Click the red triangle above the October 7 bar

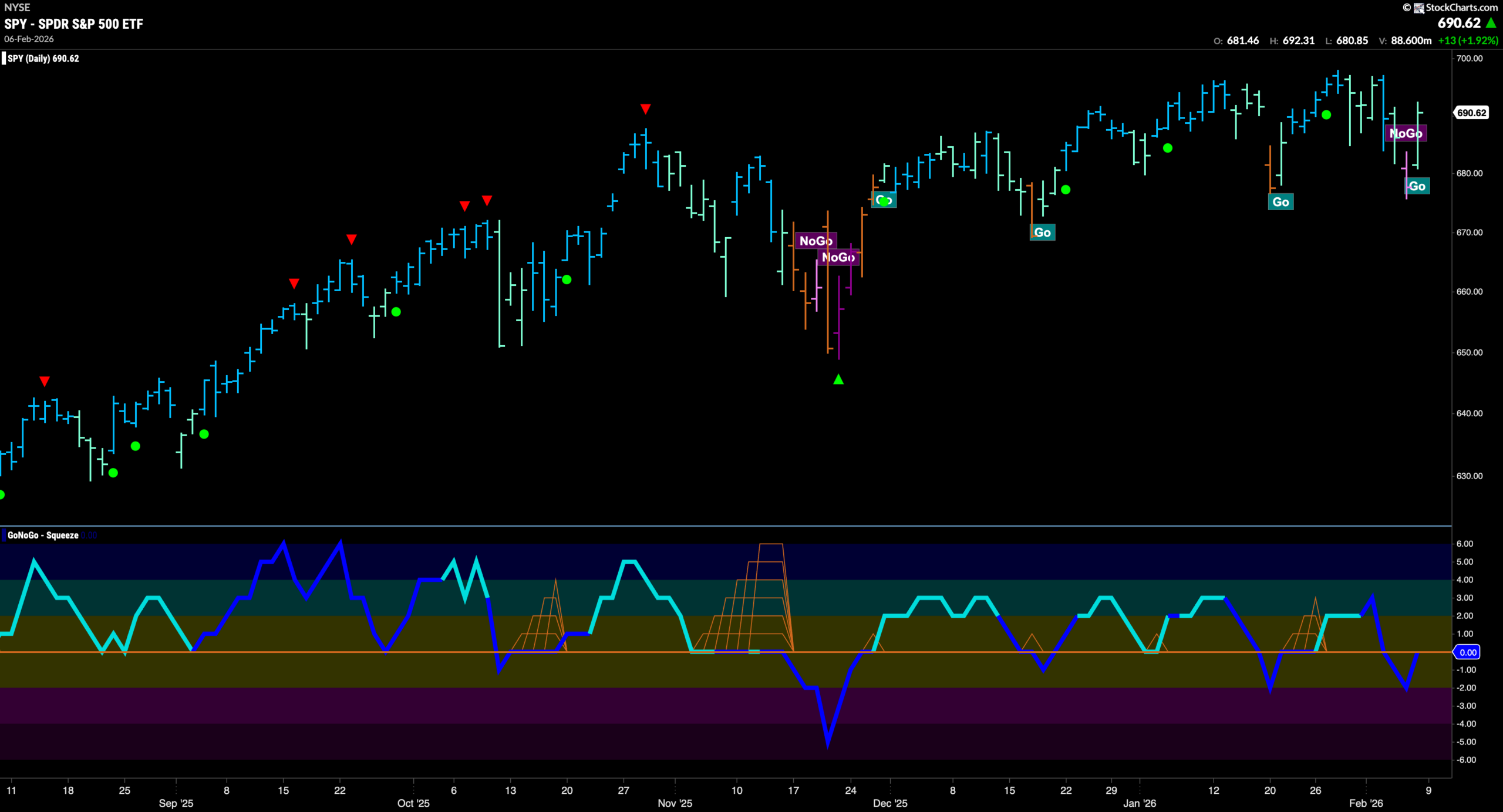pos(464,206)
